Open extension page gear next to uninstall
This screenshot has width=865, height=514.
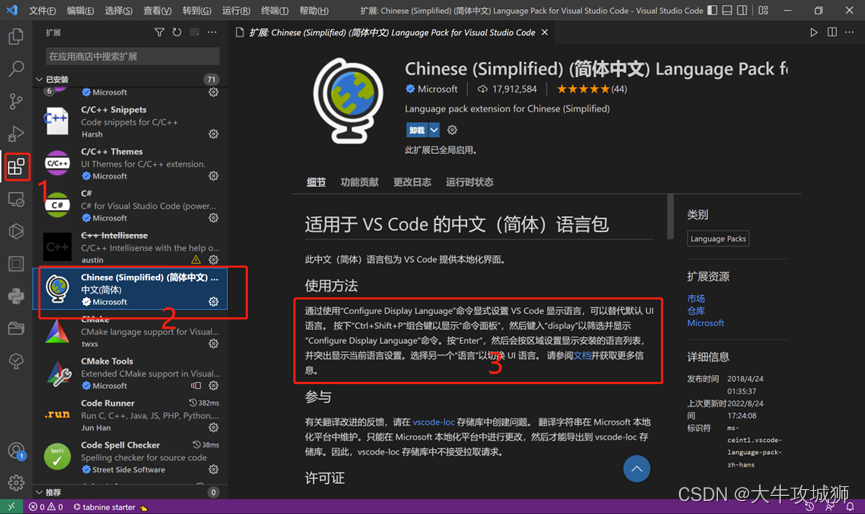(452, 130)
